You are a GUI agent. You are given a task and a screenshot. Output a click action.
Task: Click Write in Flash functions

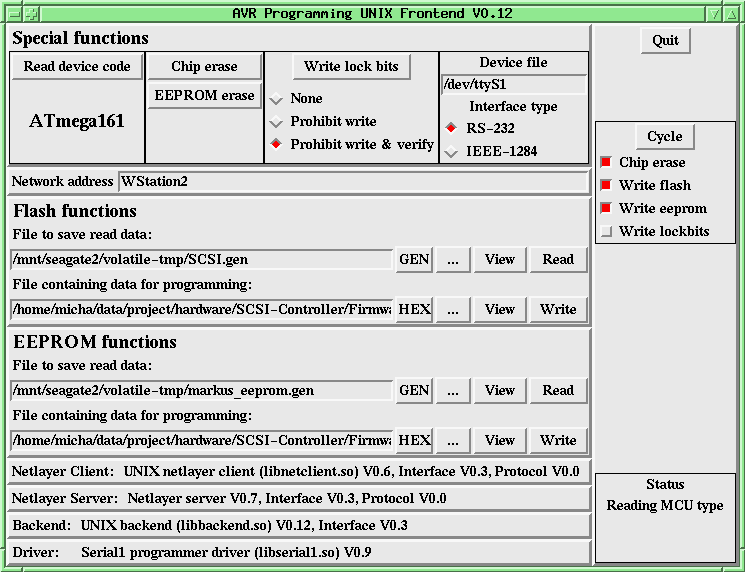[558, 309]
